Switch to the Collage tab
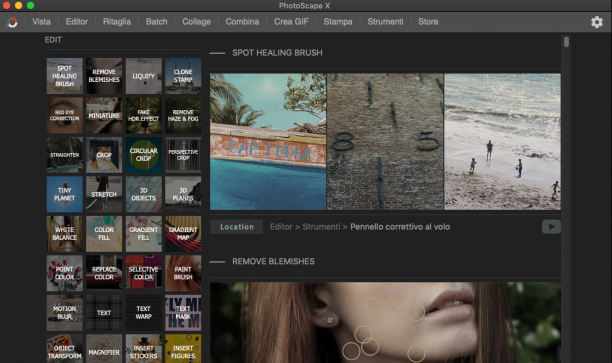This screenshot has width=612, height=363. click(196, 22)
